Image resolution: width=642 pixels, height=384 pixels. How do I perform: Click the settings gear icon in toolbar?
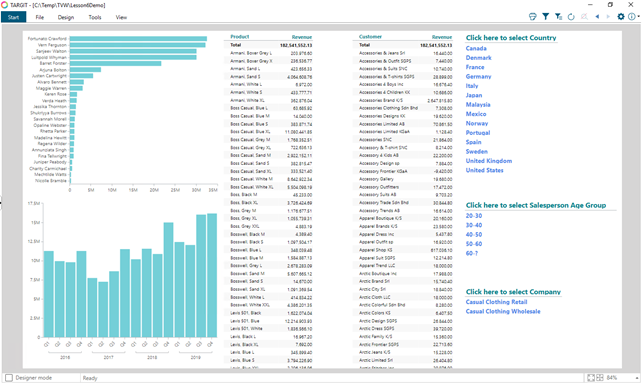pyautogui.click(x=621, y=17)
